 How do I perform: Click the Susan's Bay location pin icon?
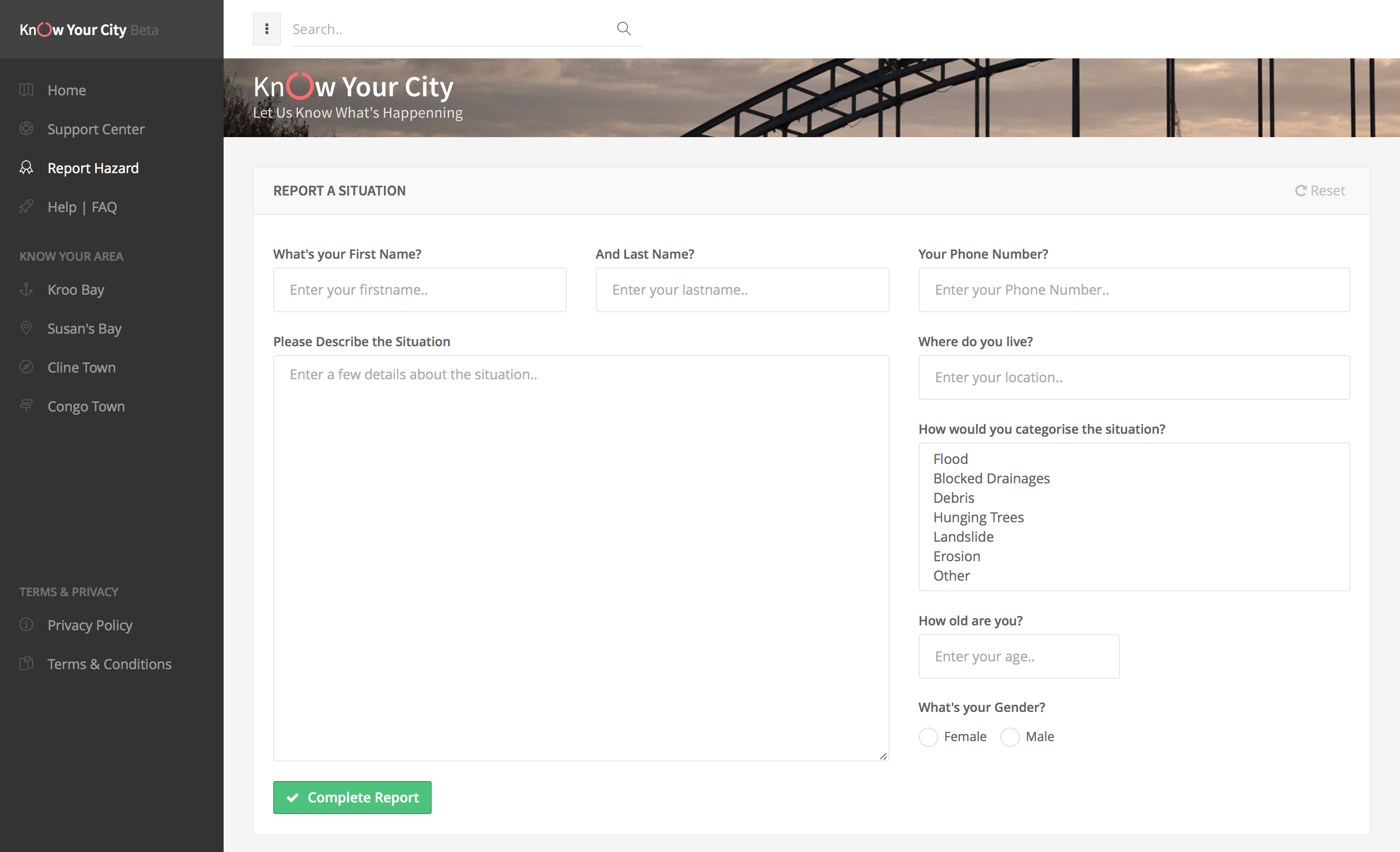coord(26,328)
